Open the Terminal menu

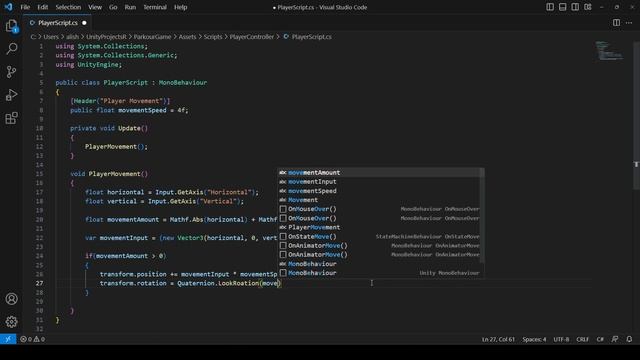155,7
